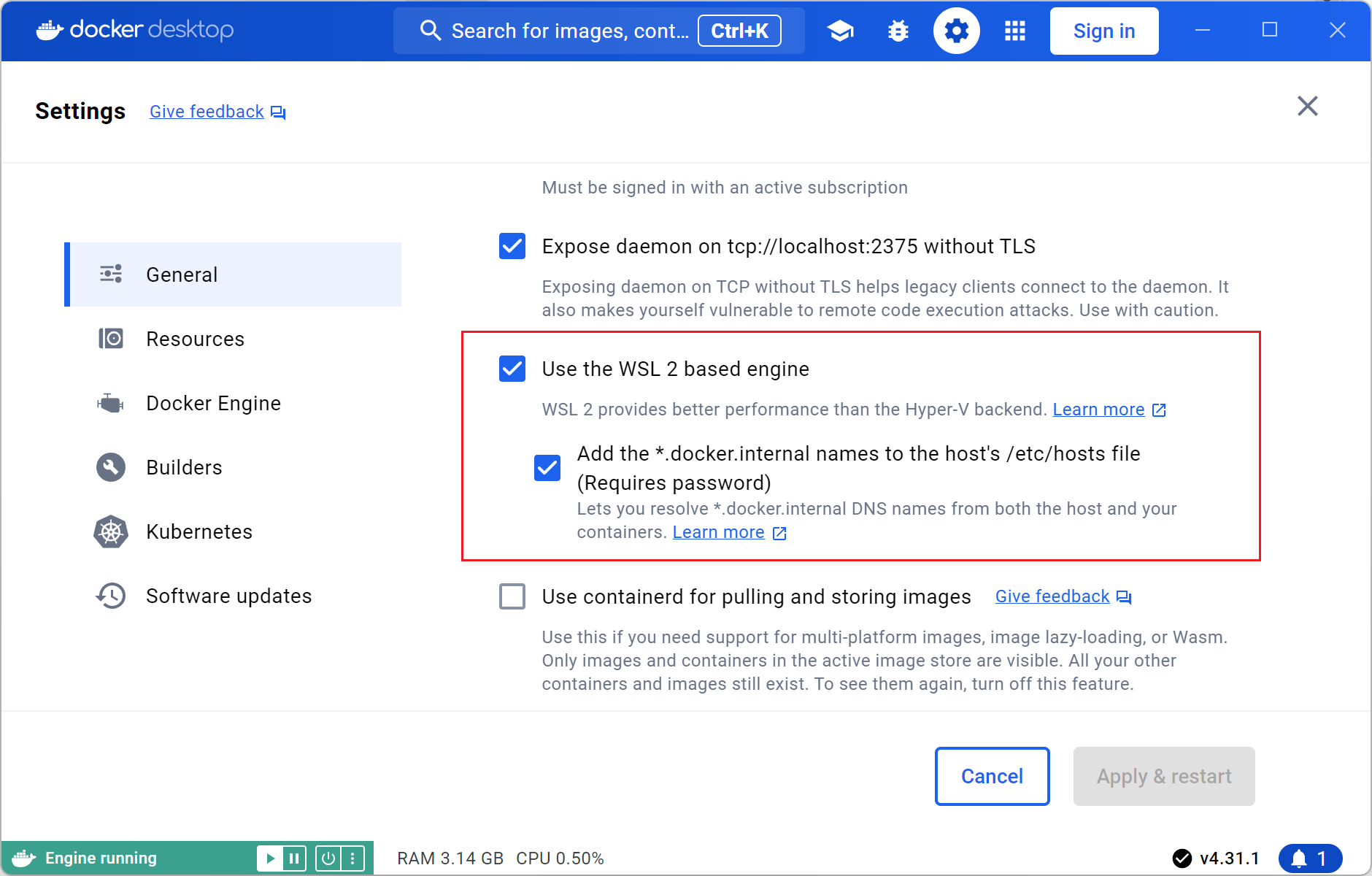The width and height of the screenshot is (1372, 876).
Task: Click the General sliders icon in sidebar
Action: [x=111, y=274]
